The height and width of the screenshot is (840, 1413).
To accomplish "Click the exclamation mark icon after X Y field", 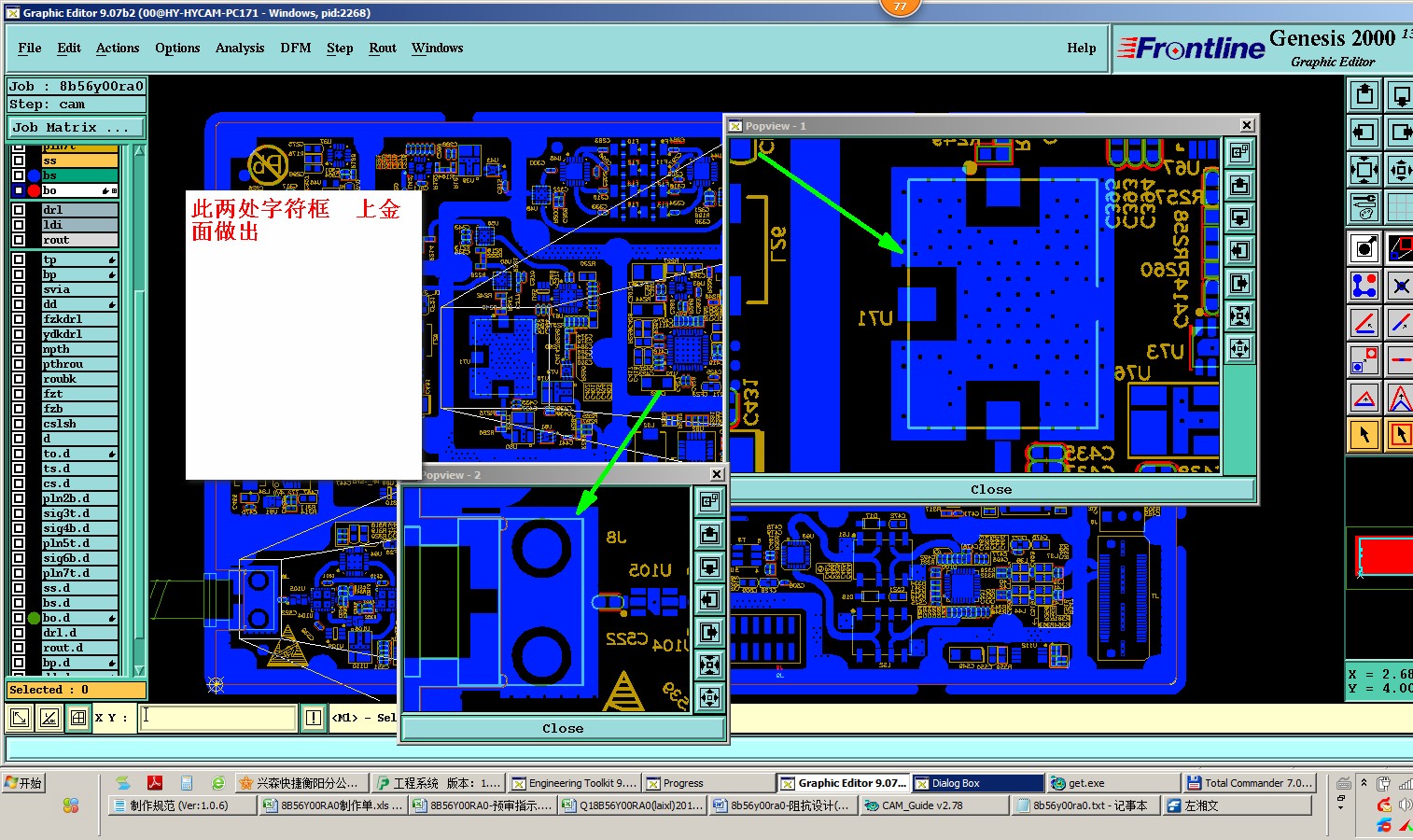I will (313, 717).
